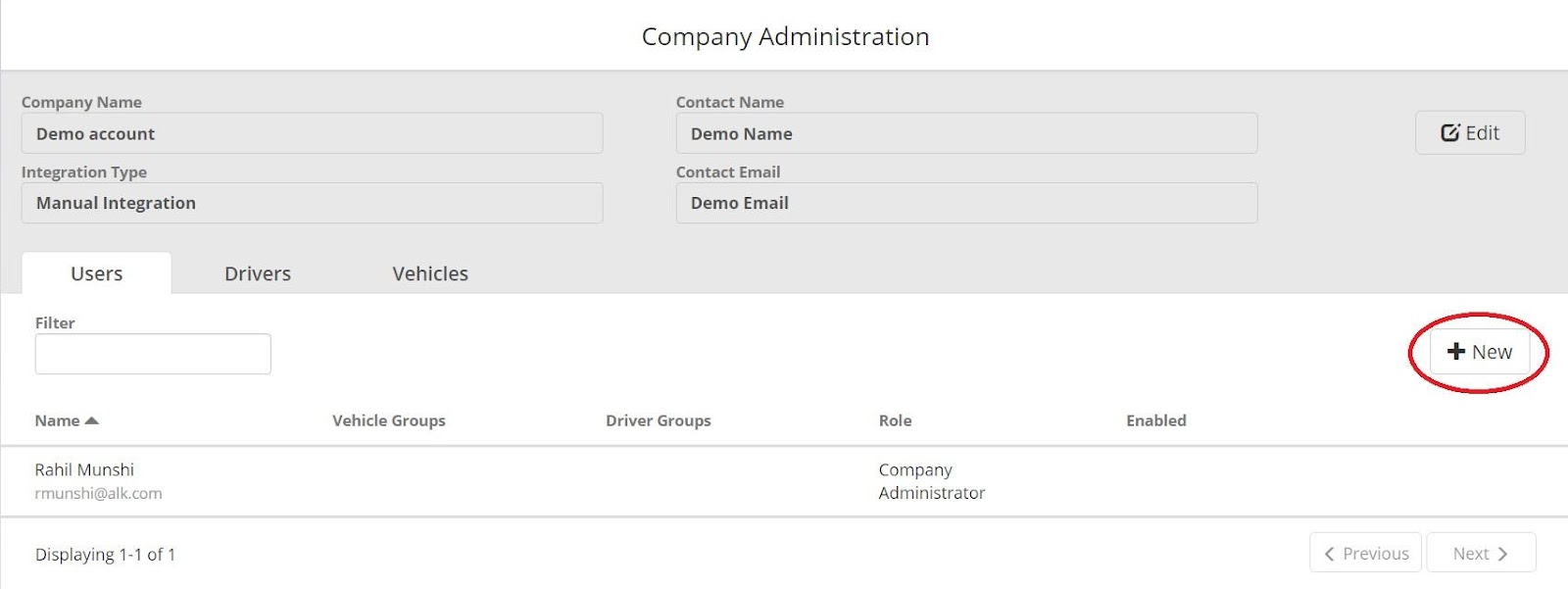Click the Company Administrator role cell

pyautogui.click(x=931, y=481)
